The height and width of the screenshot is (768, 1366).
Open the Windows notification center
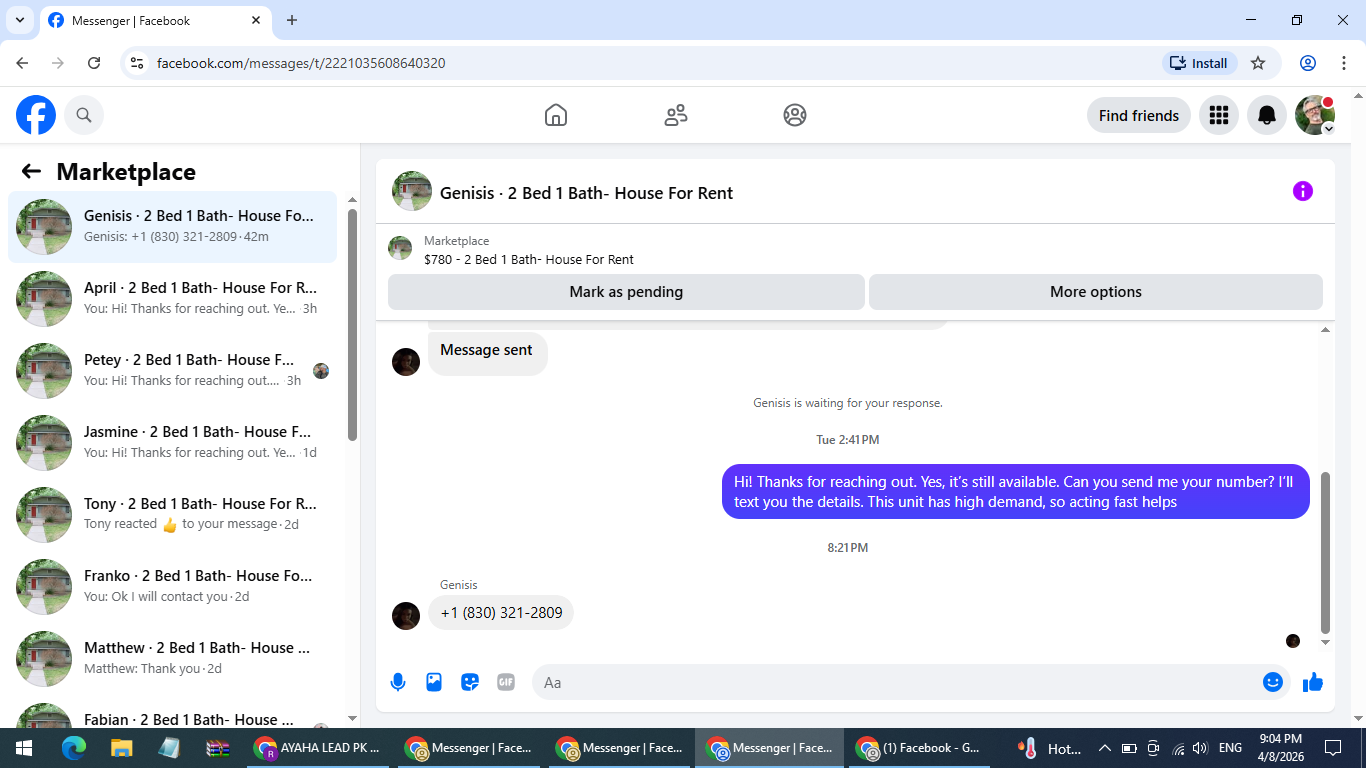pyautogui.click(x=1333, y=748)
